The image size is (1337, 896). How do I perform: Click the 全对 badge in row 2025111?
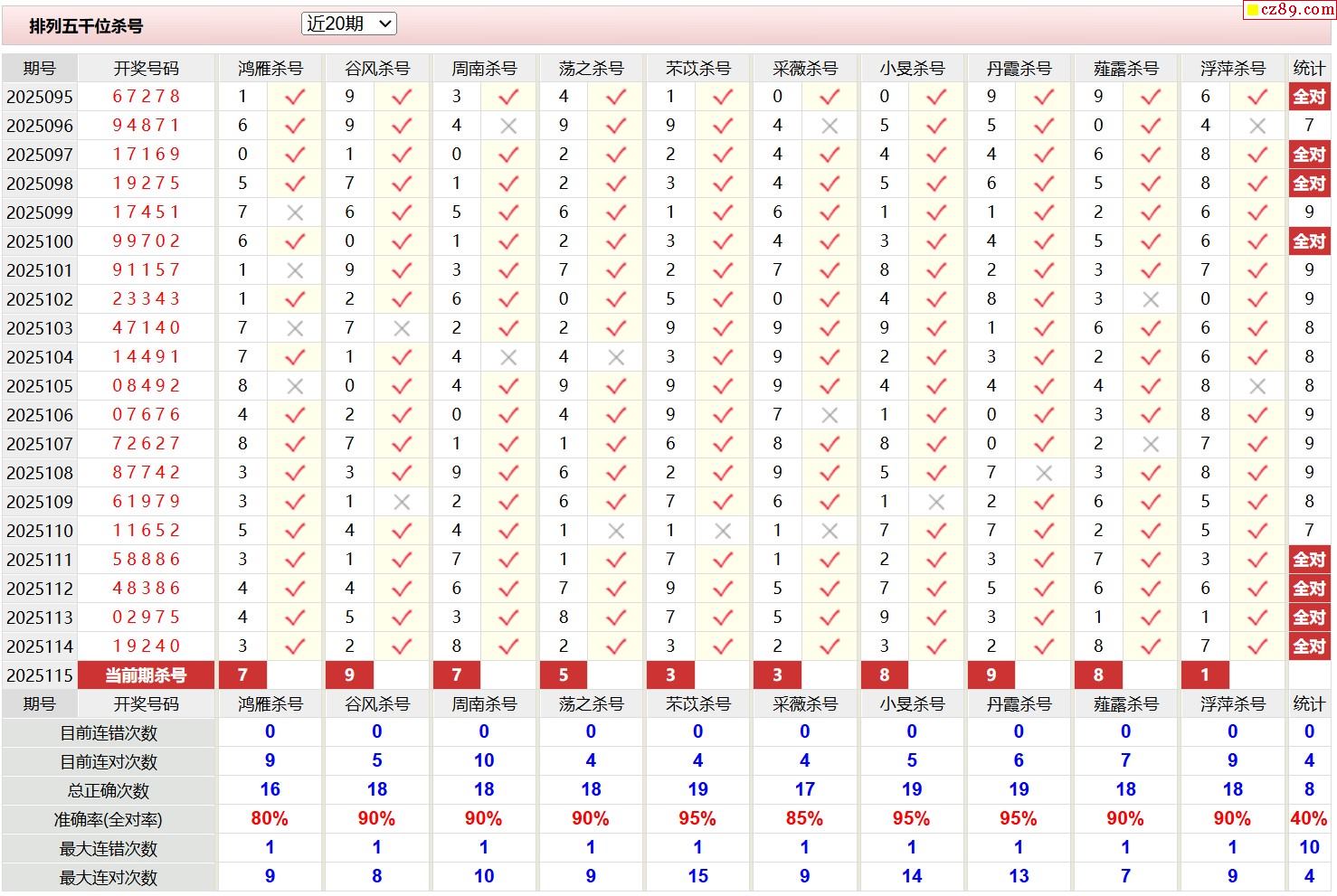(x=1309, y=560)
